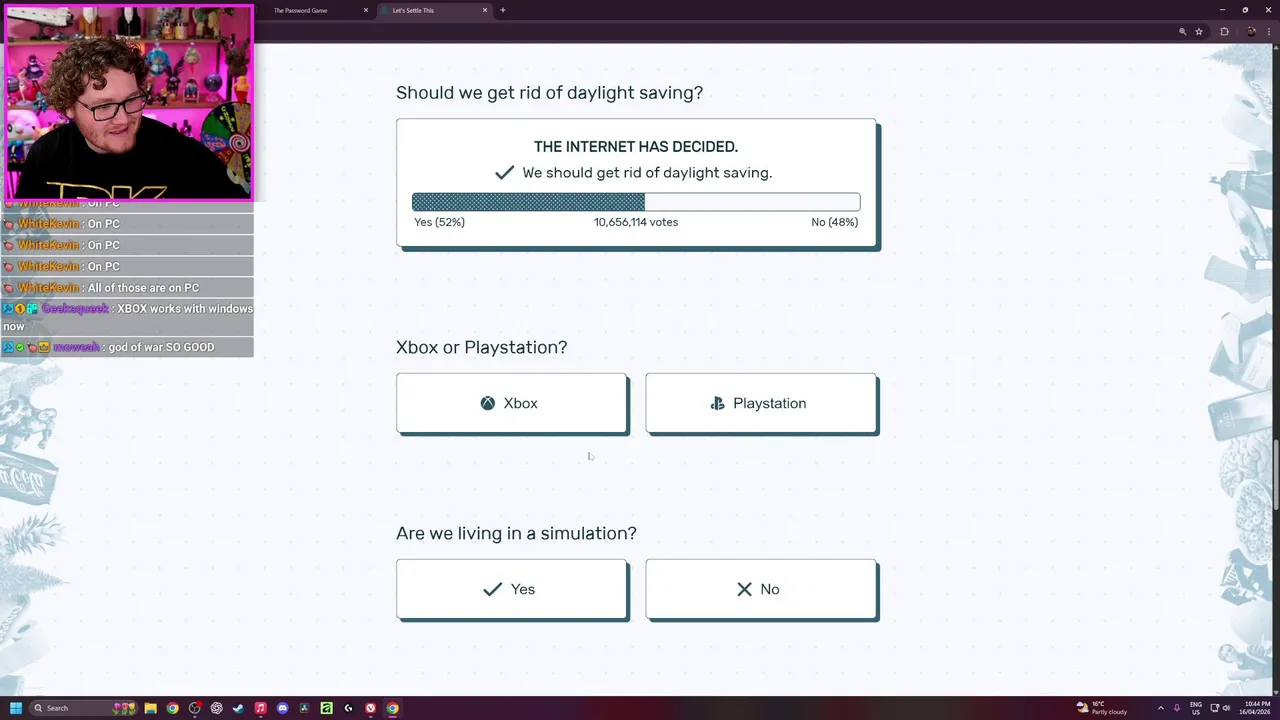Open the OBS Studio taskbar icon
Screen dimensions: 1280x720
[x=195, y=708]
